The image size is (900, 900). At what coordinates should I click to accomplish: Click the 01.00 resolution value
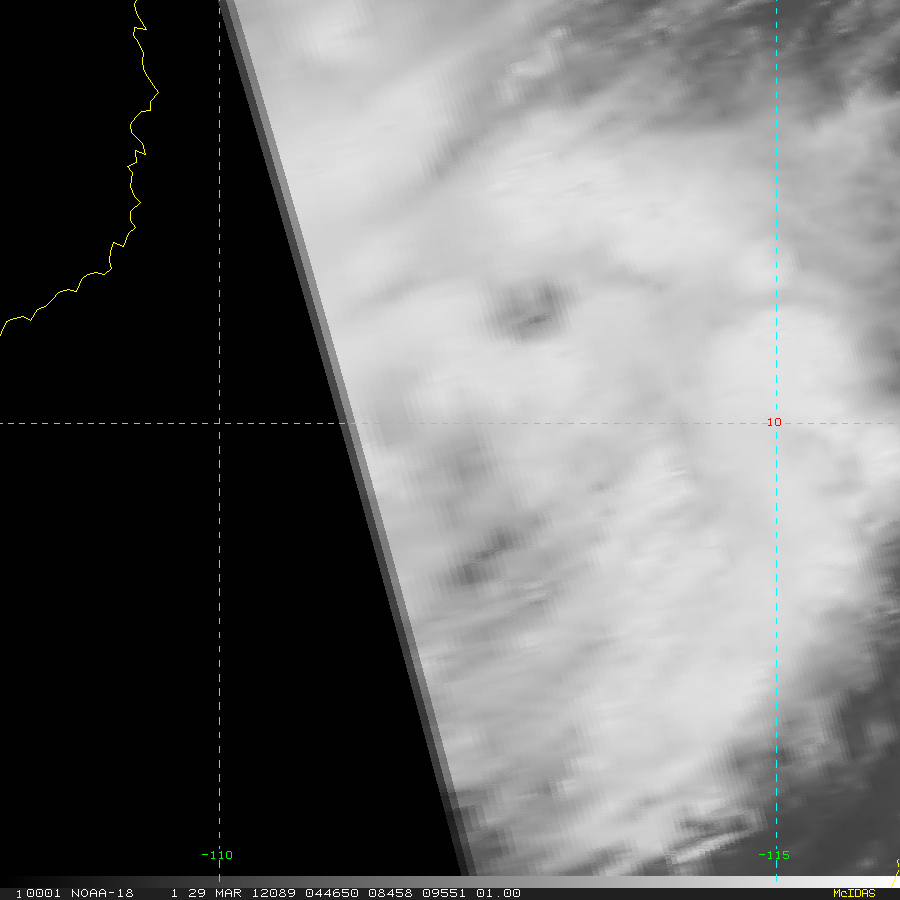(x=498, y=893)
